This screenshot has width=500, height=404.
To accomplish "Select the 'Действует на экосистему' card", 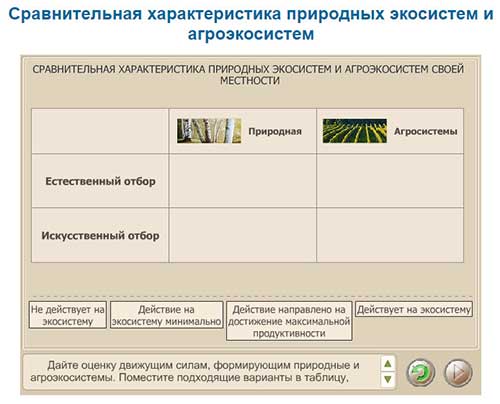I will tap(414, 310).
